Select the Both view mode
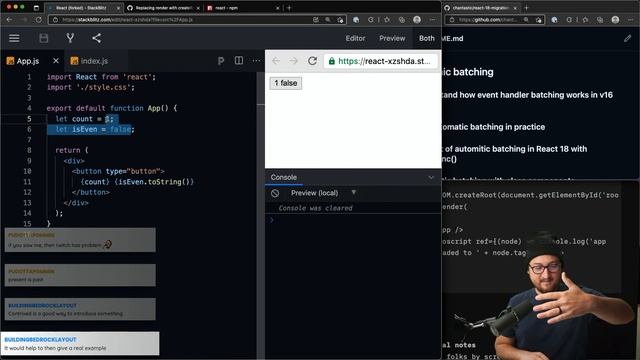Image resolution: width=640 pixels, height=360 pixels. (427, 38)
